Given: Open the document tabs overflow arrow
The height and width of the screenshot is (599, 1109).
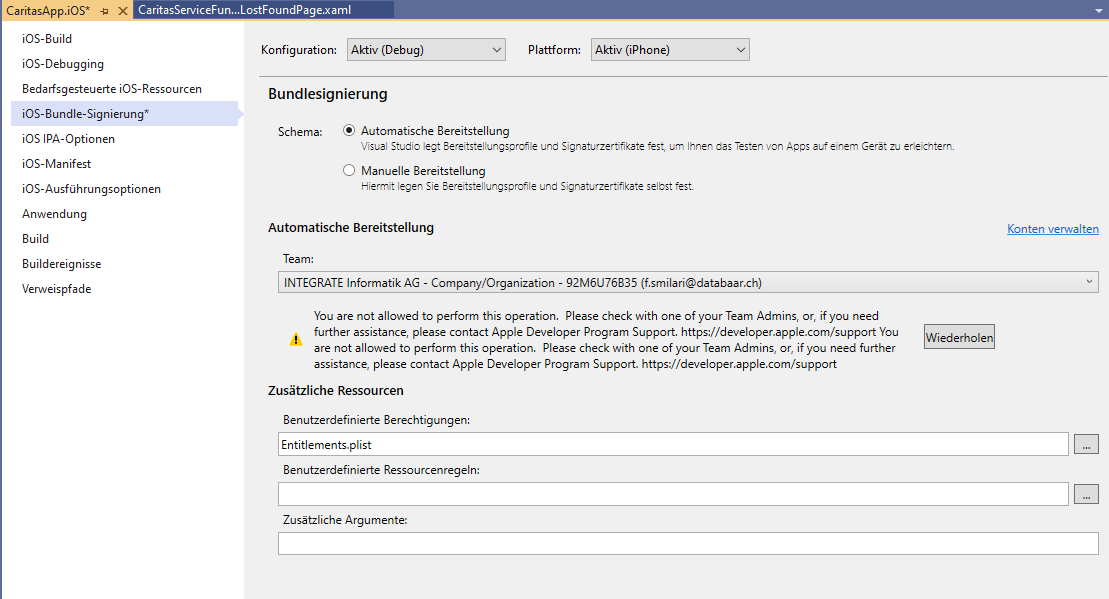Looking at the screenshot, I should click(1097, 10).
